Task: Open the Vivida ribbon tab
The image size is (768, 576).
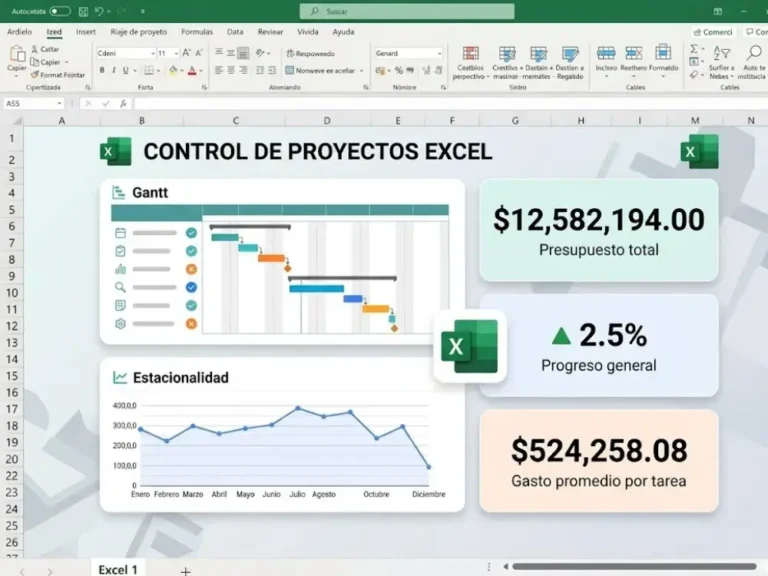Action: tap(308, 32)
